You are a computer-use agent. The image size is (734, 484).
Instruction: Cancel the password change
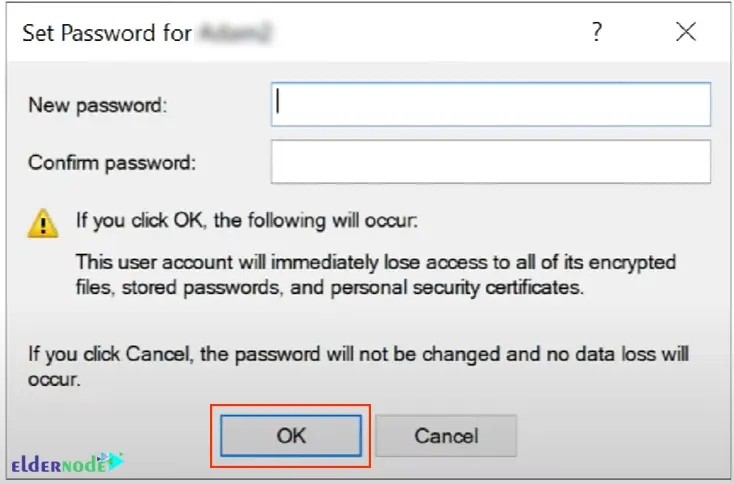(x=446, y=436)
